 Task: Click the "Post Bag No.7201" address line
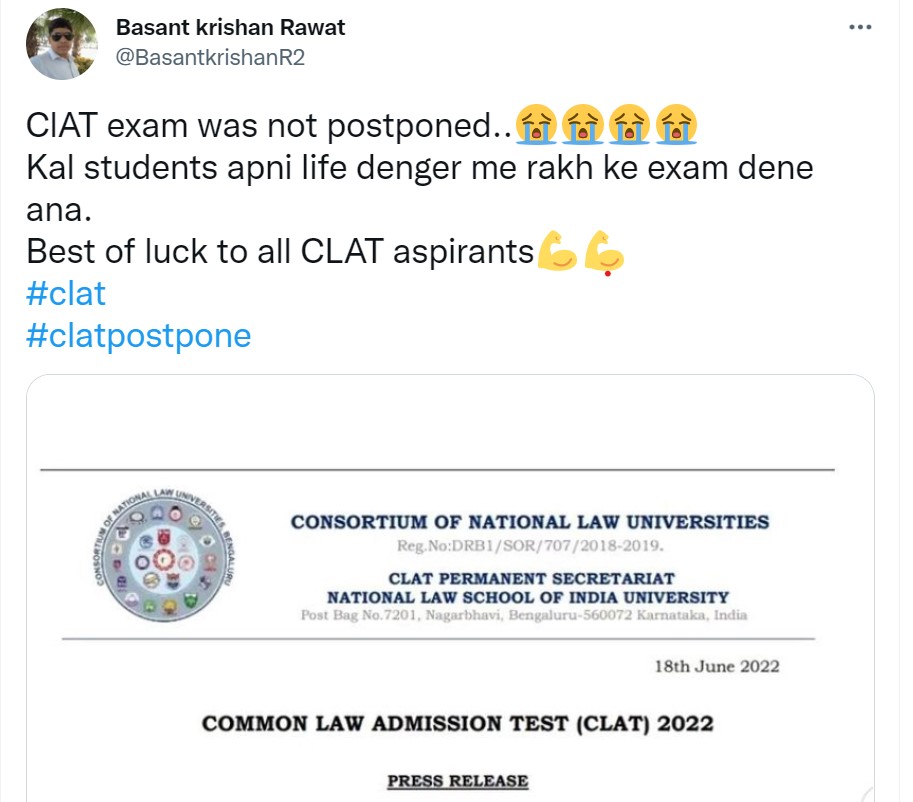524,615
